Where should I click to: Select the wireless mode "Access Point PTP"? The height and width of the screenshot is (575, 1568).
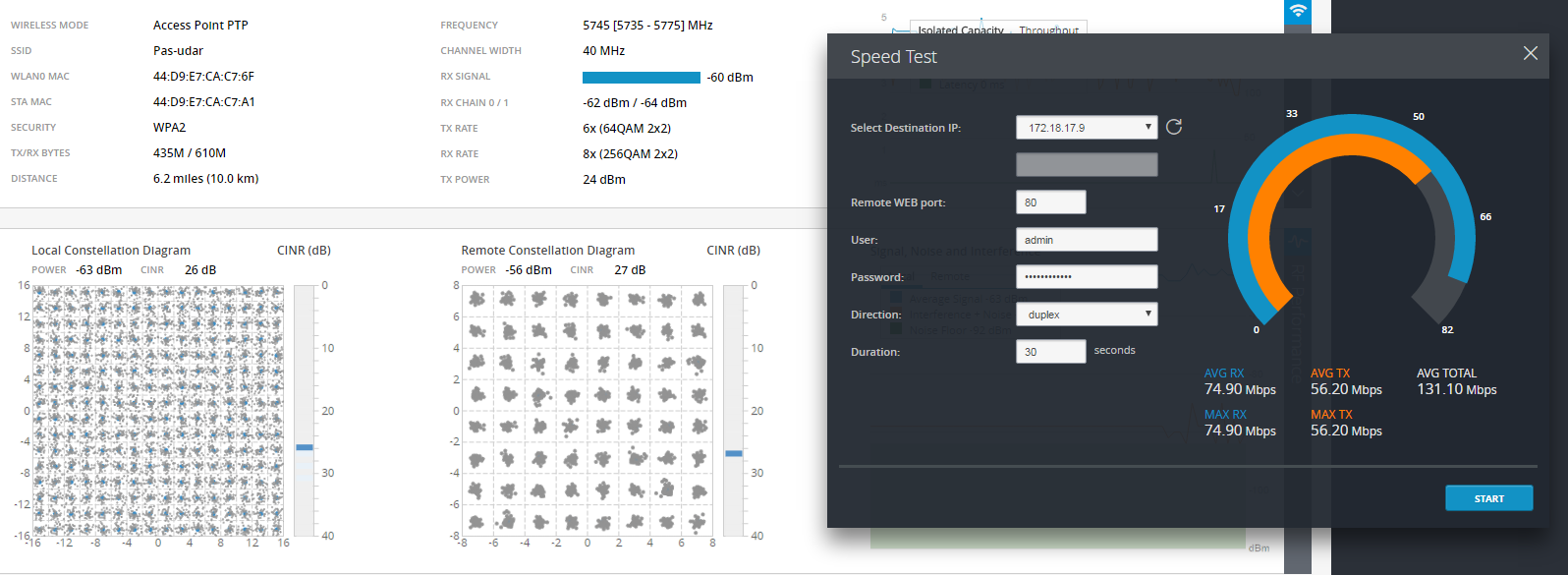200,26
